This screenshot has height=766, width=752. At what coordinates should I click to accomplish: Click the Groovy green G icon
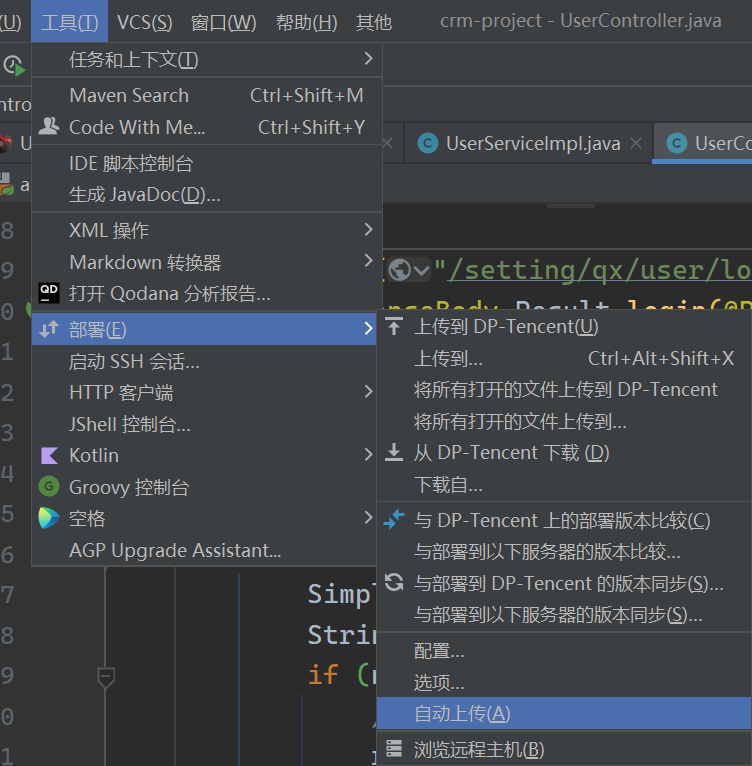tap(49, 487)
